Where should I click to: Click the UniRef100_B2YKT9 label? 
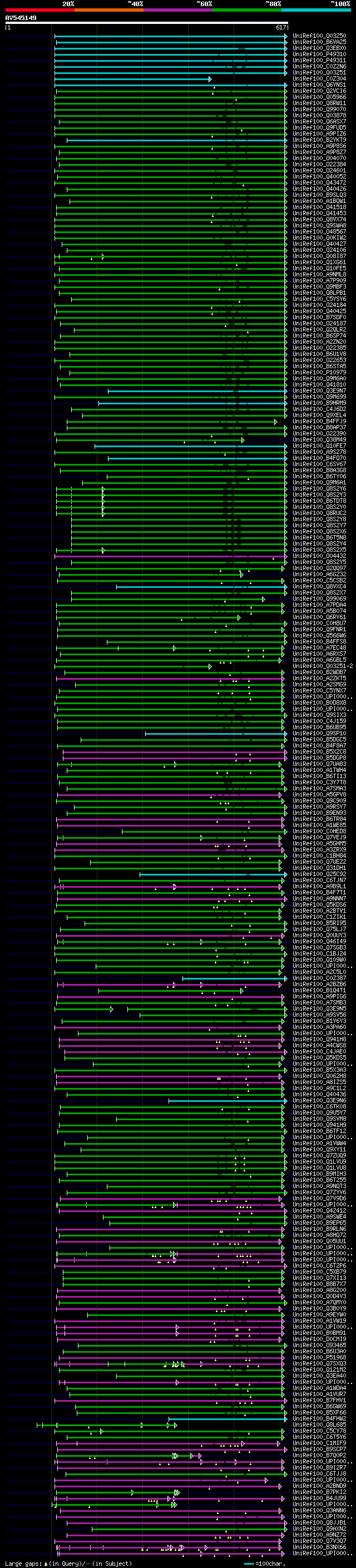pos(319,140)
